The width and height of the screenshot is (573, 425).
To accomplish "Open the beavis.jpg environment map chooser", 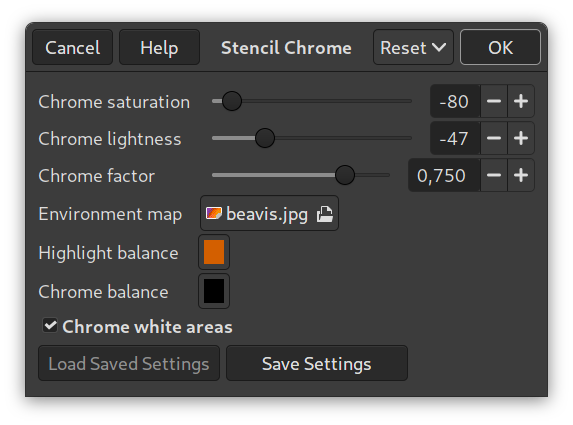I will [x=269, y=213].
